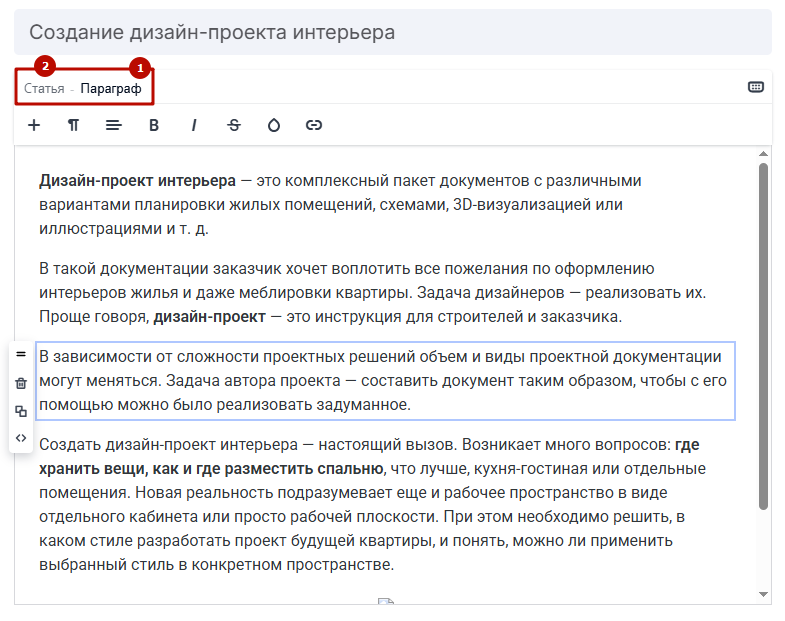Click the article title input field

coord(392,32)
